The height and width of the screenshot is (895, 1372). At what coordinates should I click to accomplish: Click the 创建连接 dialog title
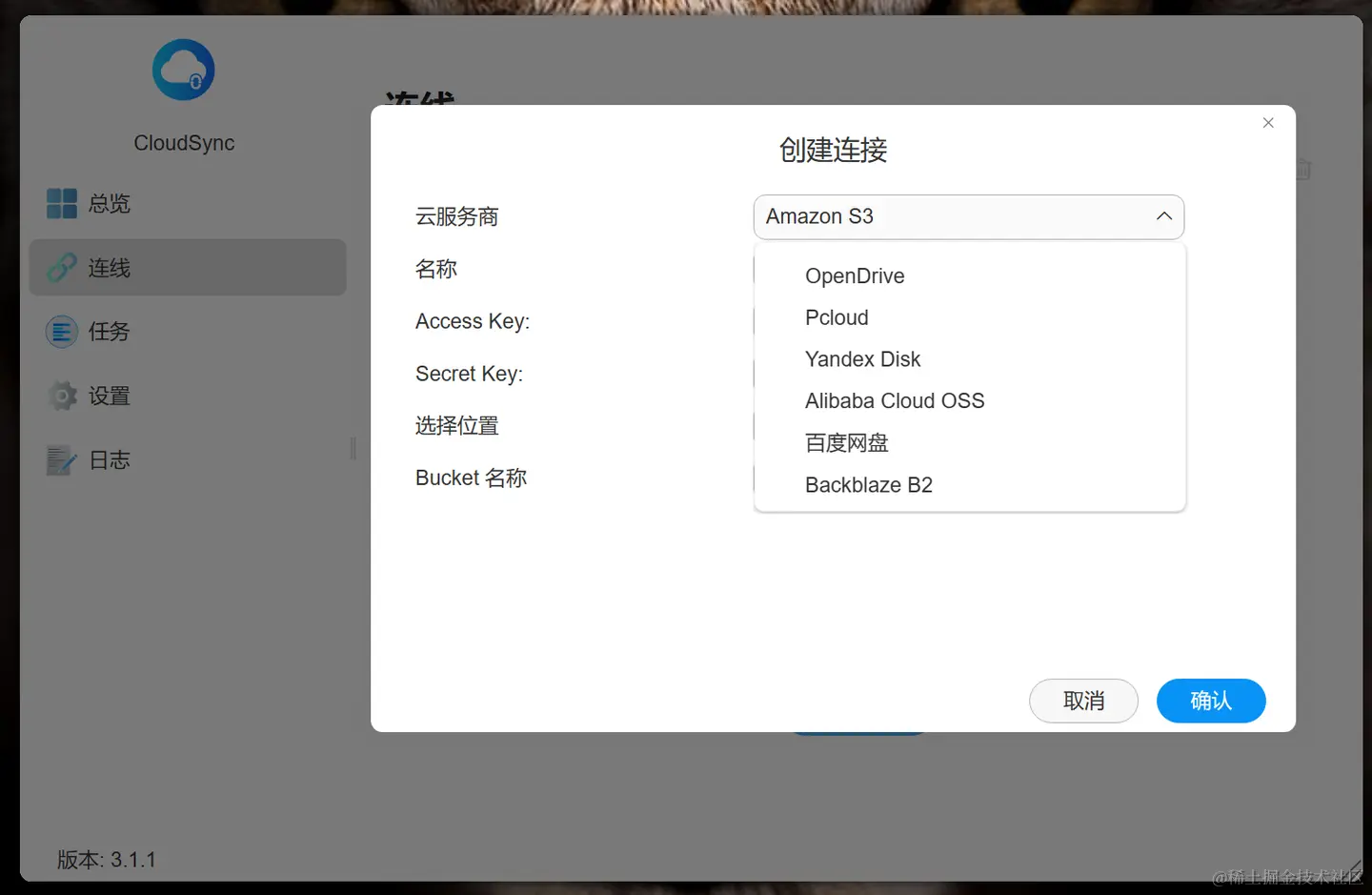tap(833, 150)
